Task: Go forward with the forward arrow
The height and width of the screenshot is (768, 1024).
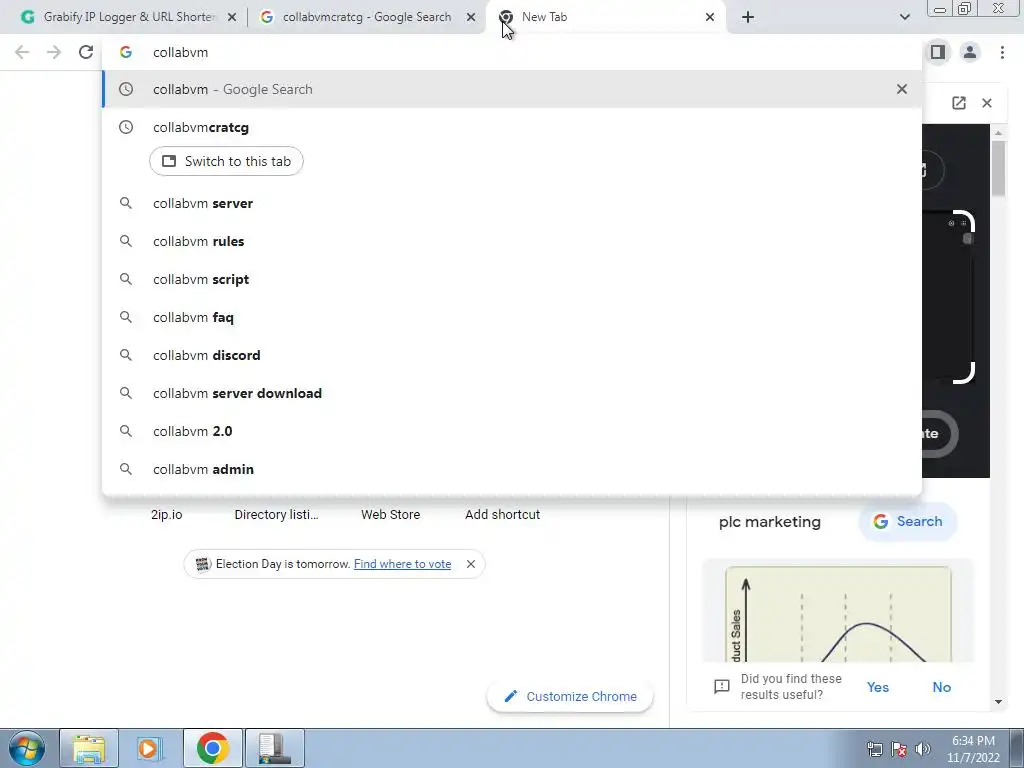Action: tap(54, 52)
